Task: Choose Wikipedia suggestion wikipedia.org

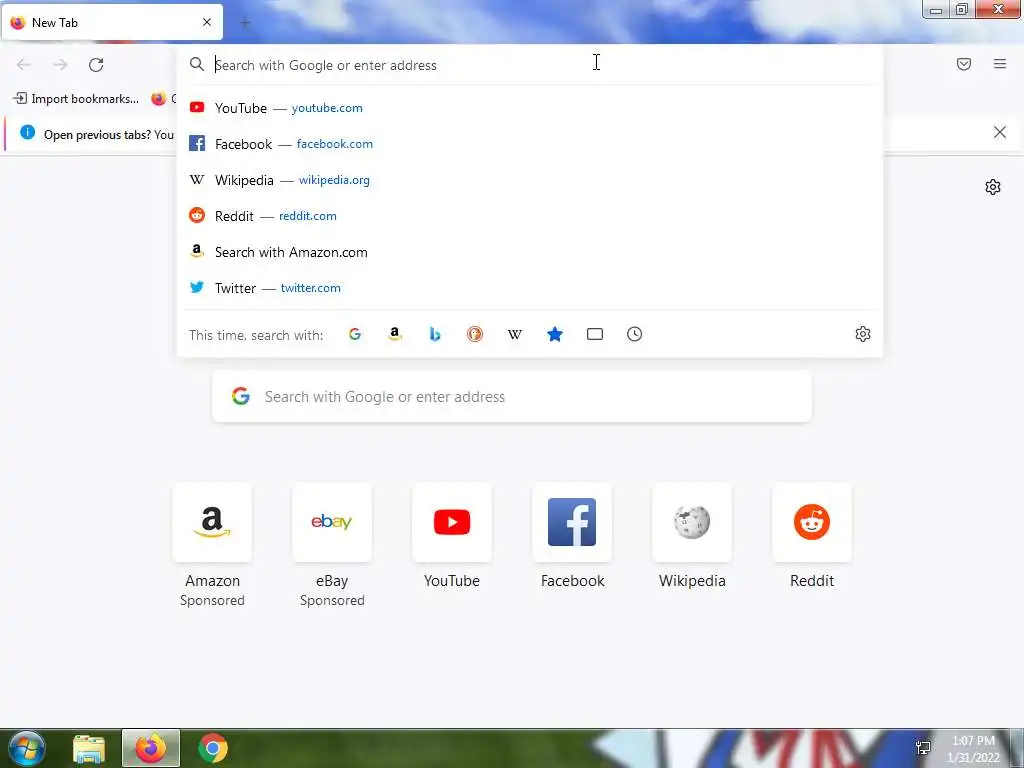Action: coord(529,180)
